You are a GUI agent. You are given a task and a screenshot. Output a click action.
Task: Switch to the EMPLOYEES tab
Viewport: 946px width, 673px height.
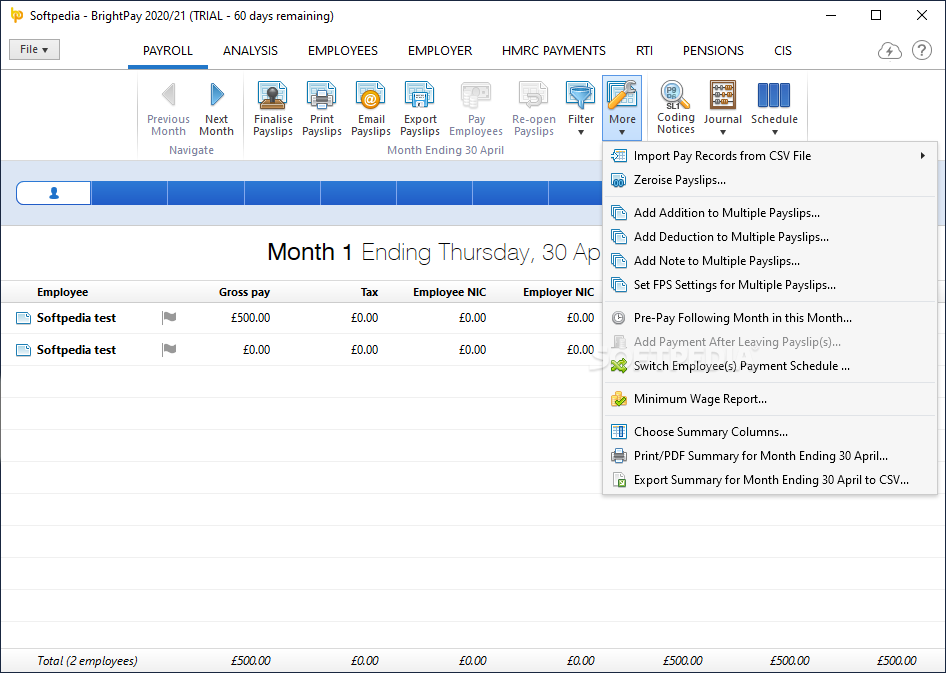pos(343,51)
